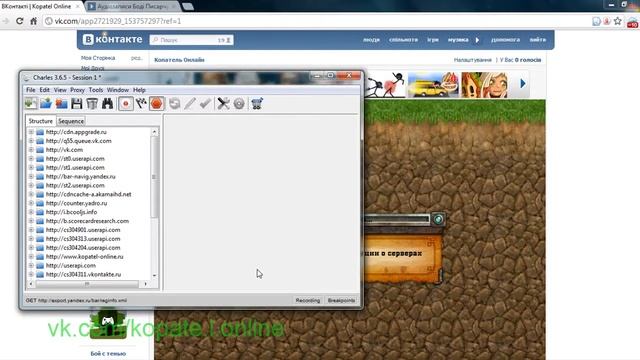Open the Edit menu in Charles
The width and height of the screenshot is (640, 360).
tap(44, 90)
